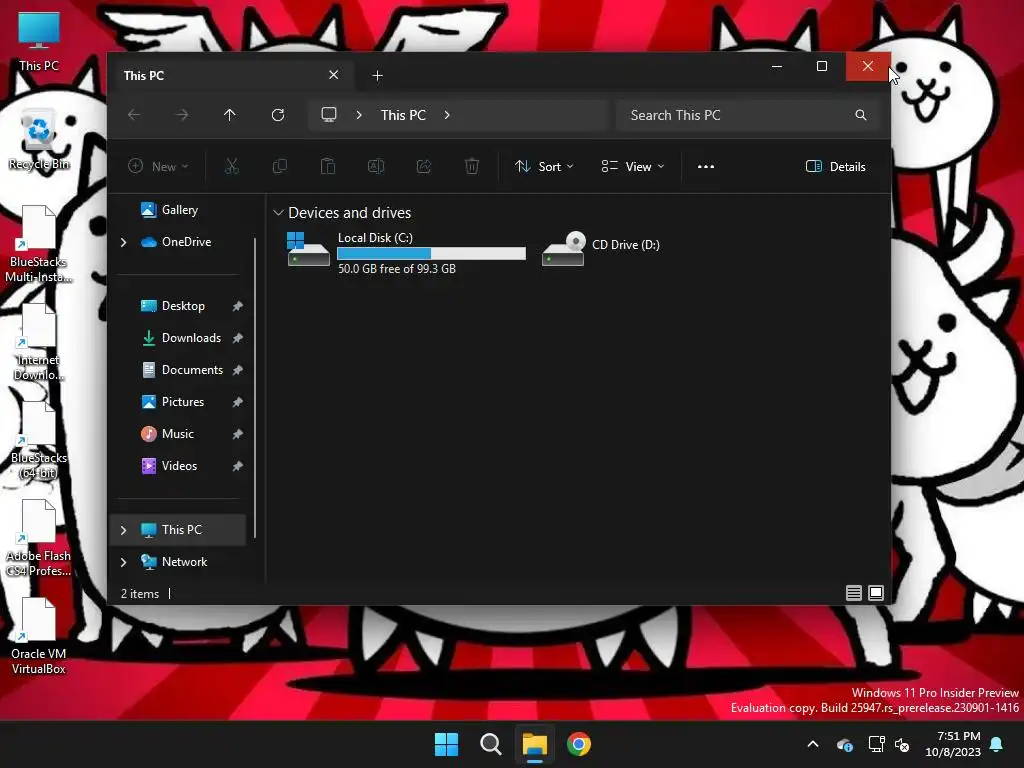The width and height of the screenshot is (1024, 768).
Task: Select Adobe Flash CS4 desktop shortcut
Action: pyautogui.click(x=39, y=538)
